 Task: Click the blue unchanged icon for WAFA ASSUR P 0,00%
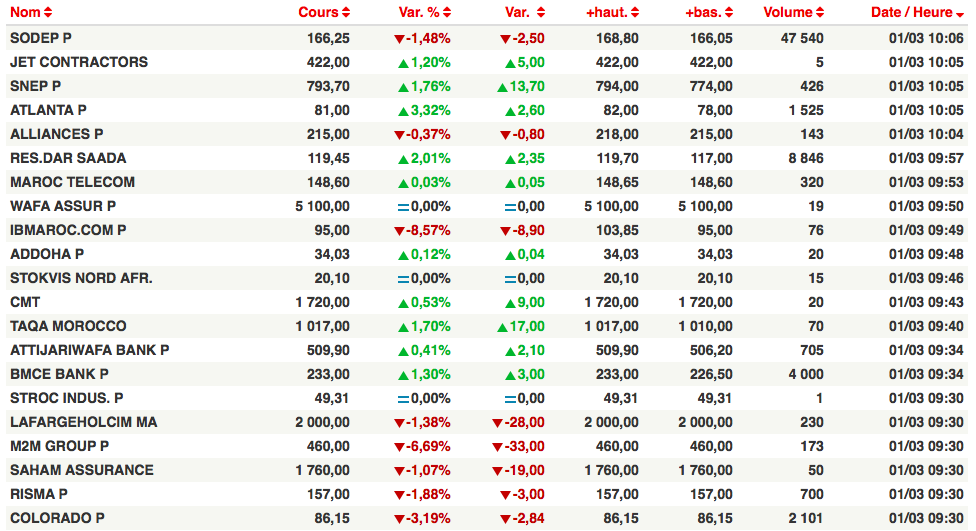(403, 206)
